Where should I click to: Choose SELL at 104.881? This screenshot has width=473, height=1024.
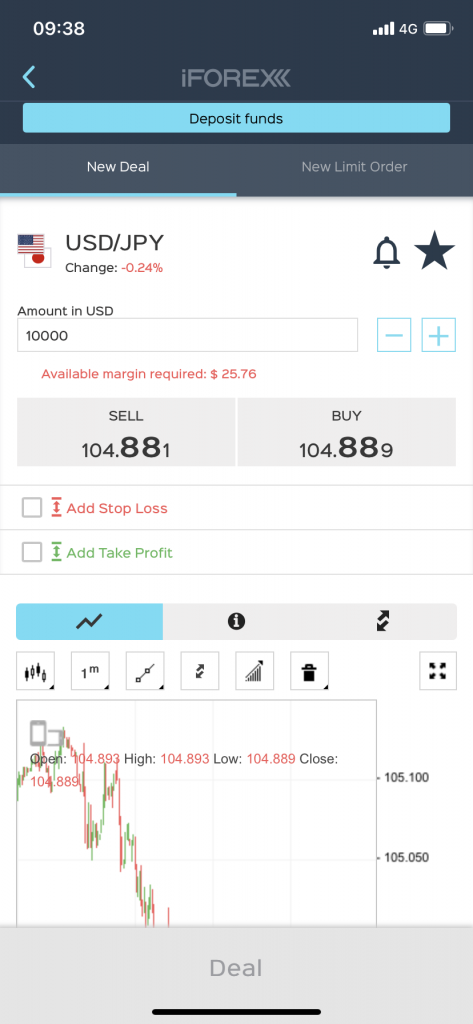[126, 432]
